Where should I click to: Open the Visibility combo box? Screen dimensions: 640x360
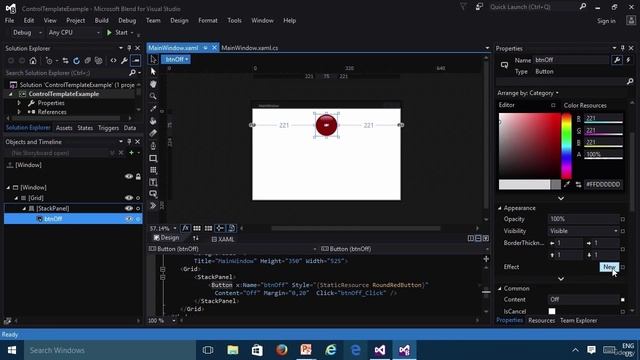pyautogui.click(x=583, y=231)
